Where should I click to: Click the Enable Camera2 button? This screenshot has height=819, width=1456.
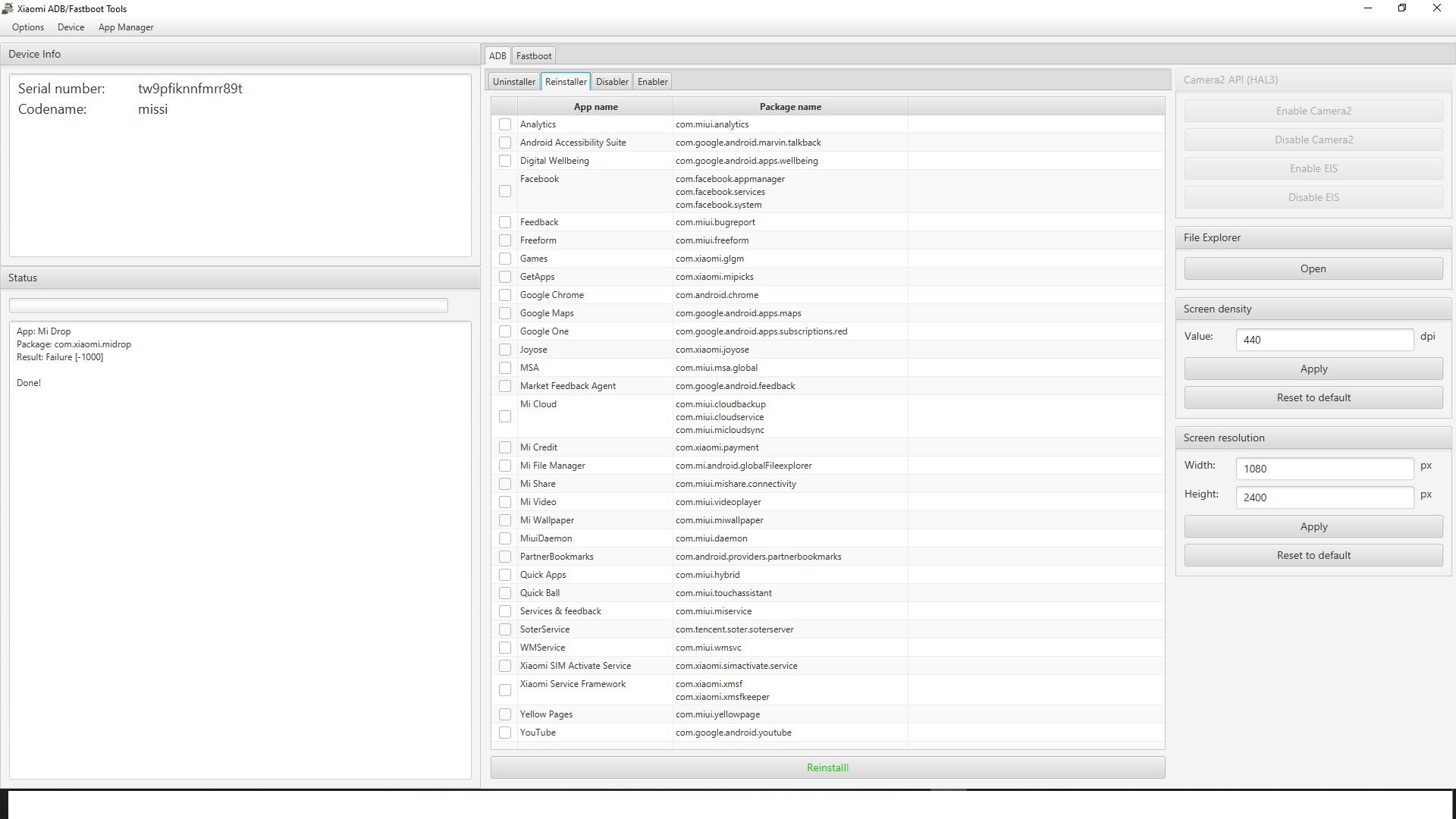coord(1313,111)
